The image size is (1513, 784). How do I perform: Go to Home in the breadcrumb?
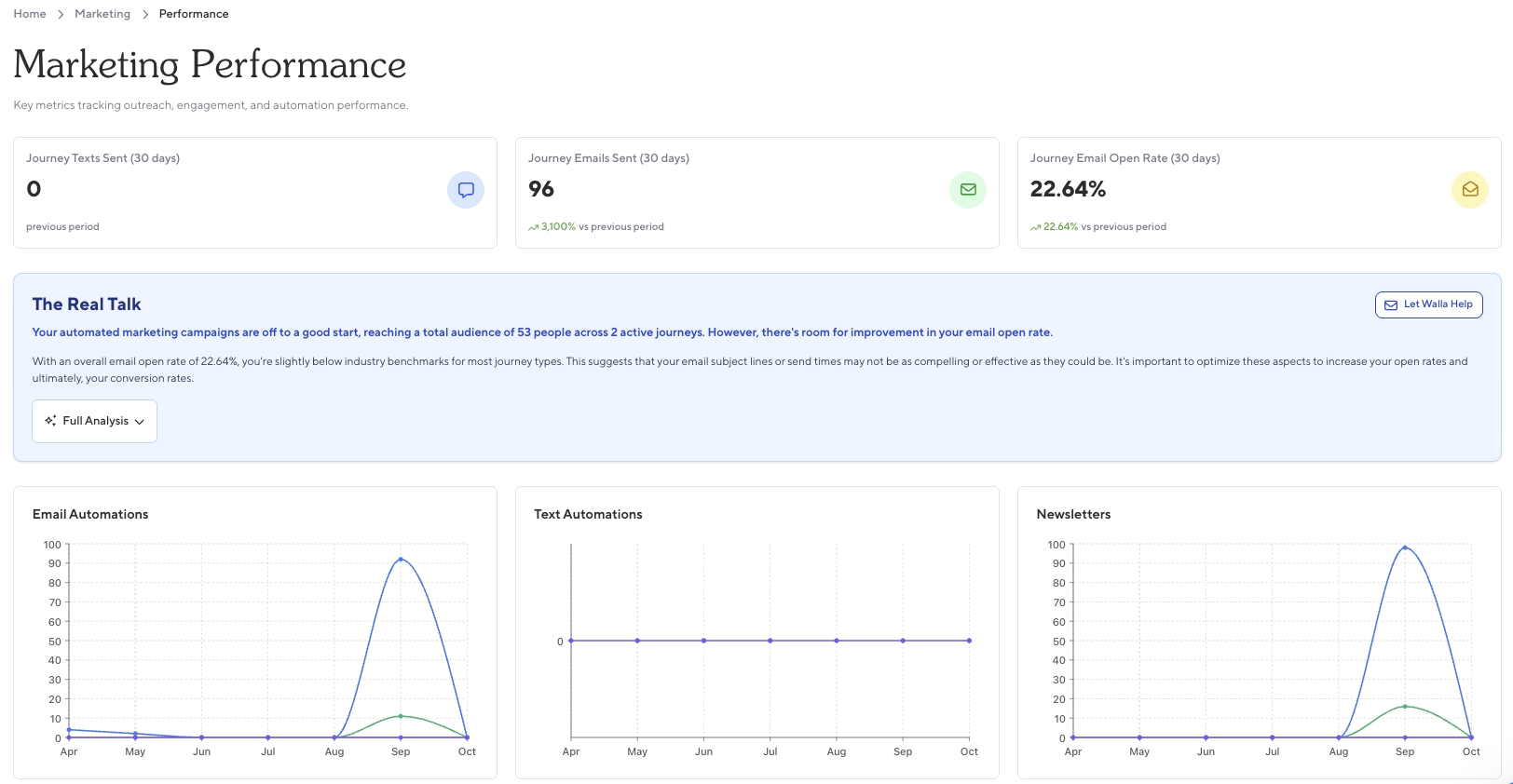pyautogui.click(x=30, y=14)
